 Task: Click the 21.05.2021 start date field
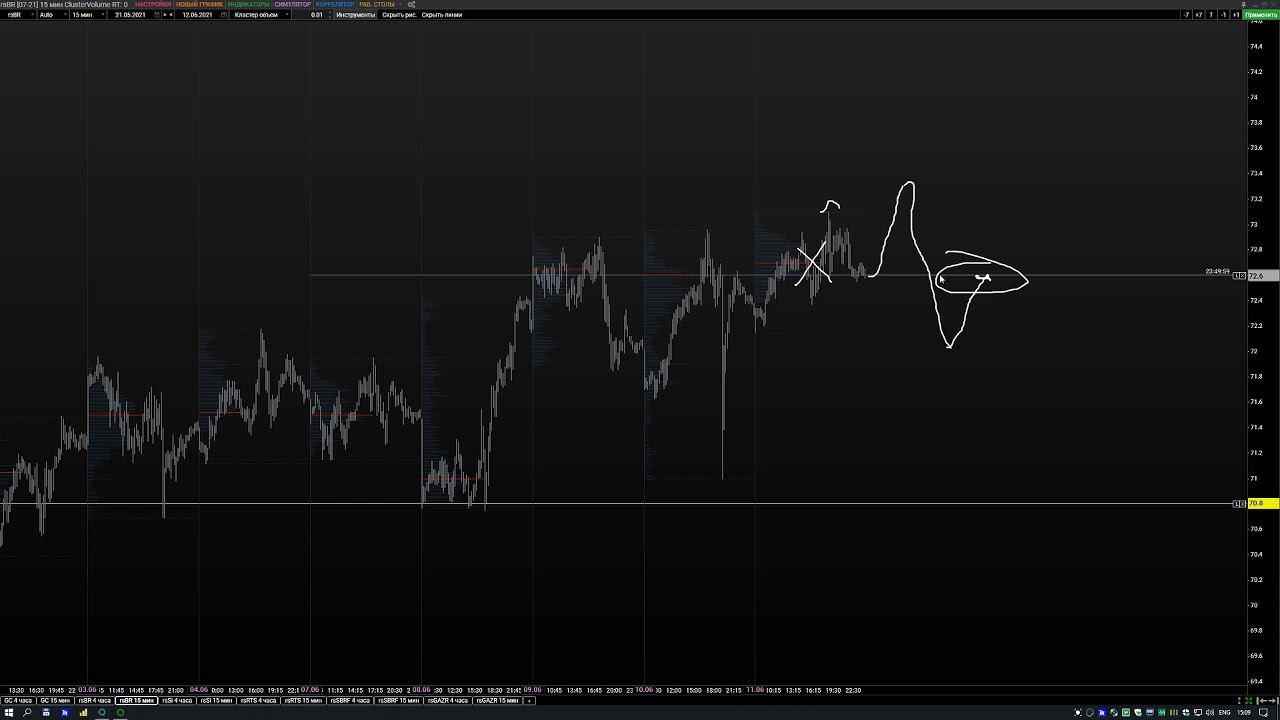pos(130,15)
